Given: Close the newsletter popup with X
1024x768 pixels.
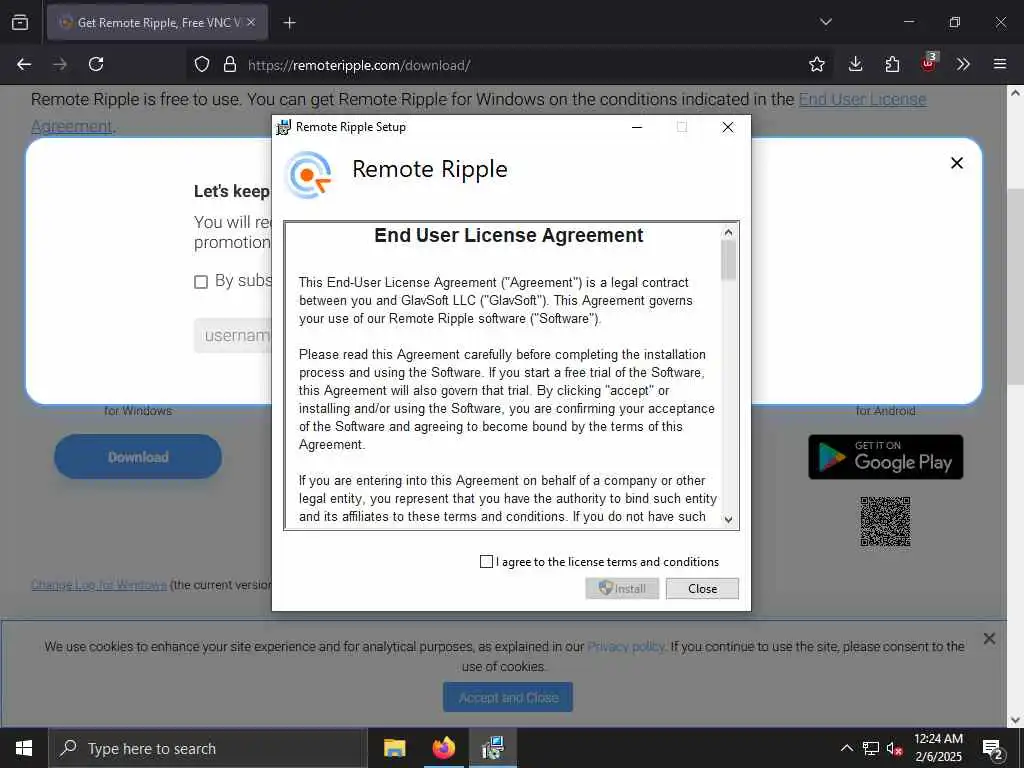Looking at the screenshot, I should [957, 163].
